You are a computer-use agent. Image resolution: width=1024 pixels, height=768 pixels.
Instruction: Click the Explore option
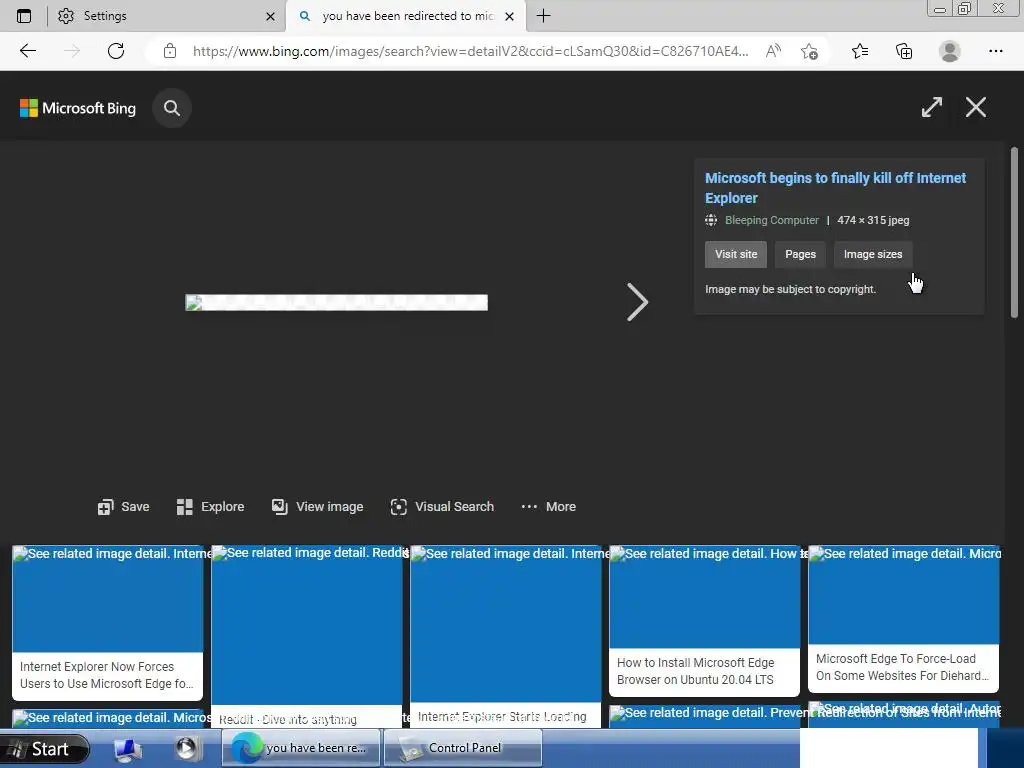tap(210, 507)
